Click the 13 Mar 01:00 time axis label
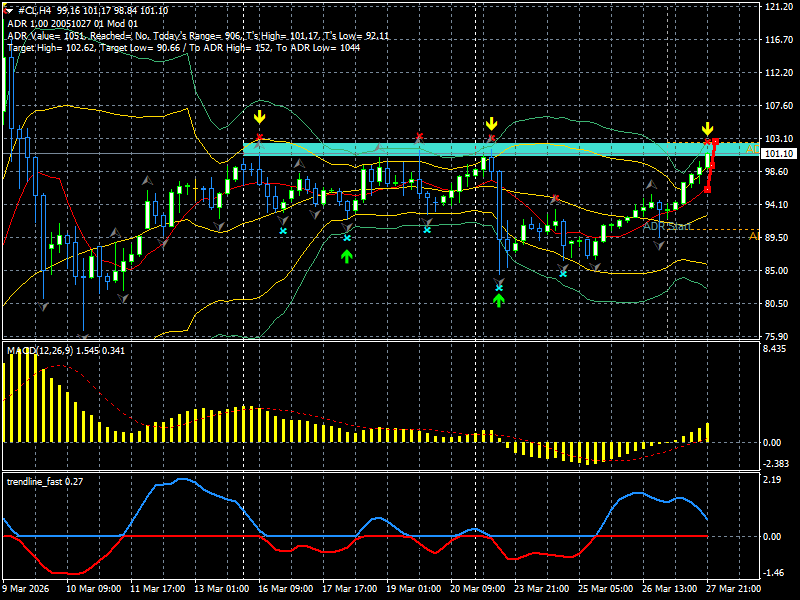The image size is (800, 600). coord(220,590)
